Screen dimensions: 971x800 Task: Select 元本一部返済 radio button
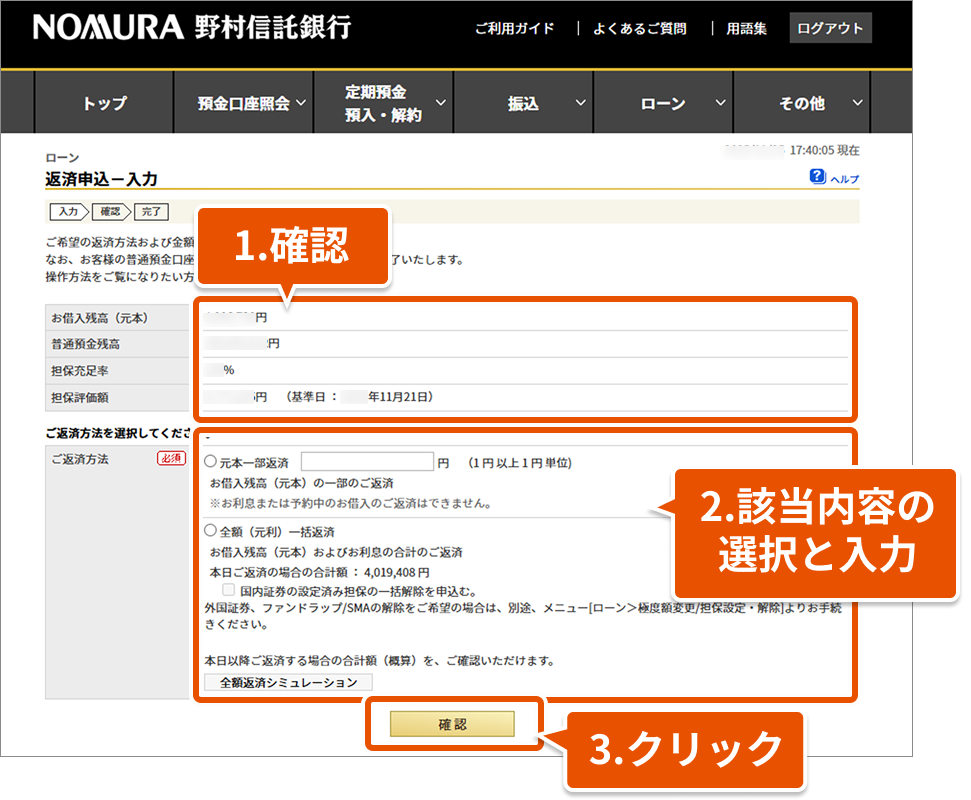coord(210,463)
